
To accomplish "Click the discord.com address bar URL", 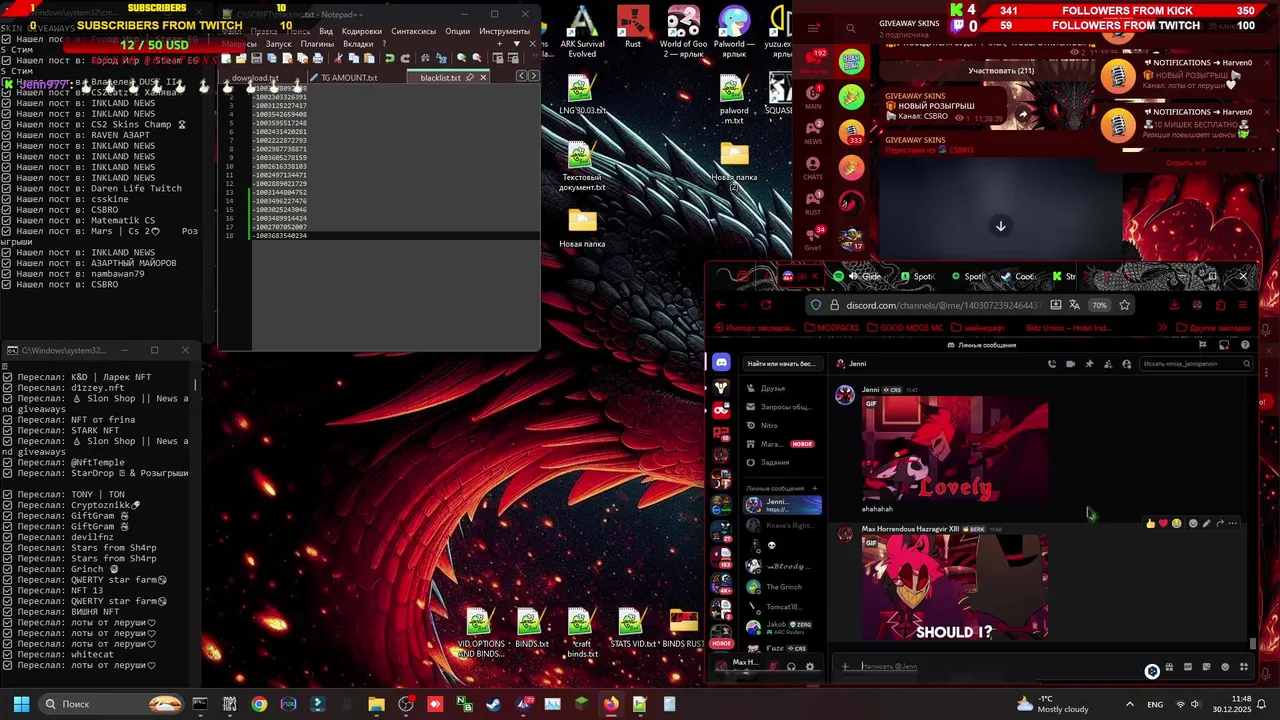I will point(943,305).
